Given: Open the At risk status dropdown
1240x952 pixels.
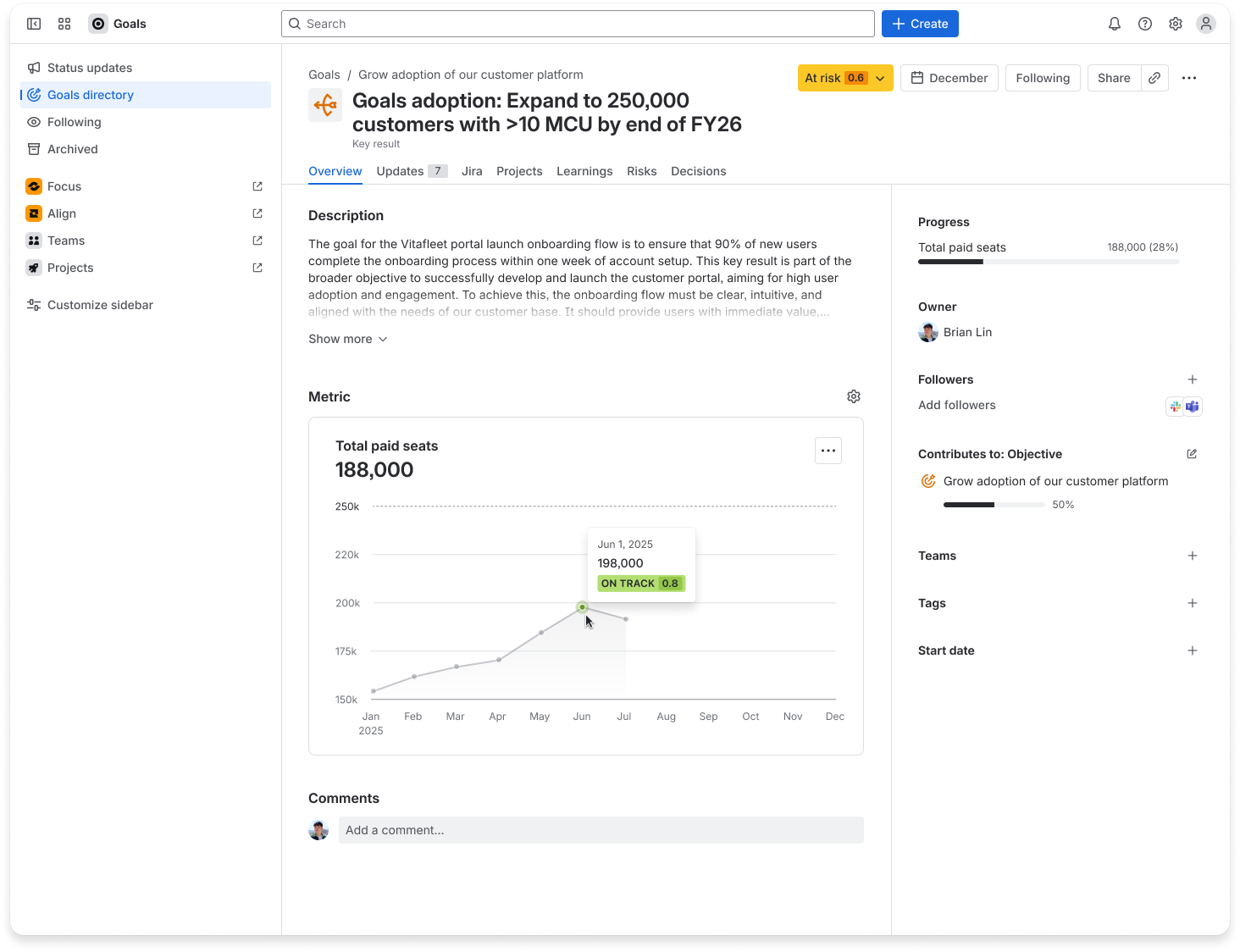Looking at the screenshot, I should (844, 77).
